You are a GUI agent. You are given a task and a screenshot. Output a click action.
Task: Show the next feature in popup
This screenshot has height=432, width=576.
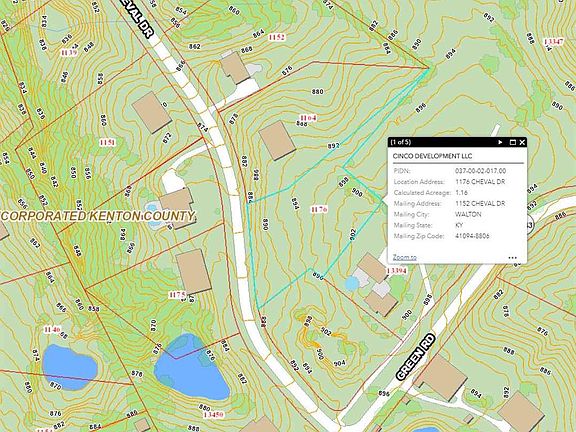tap(500, 142)
